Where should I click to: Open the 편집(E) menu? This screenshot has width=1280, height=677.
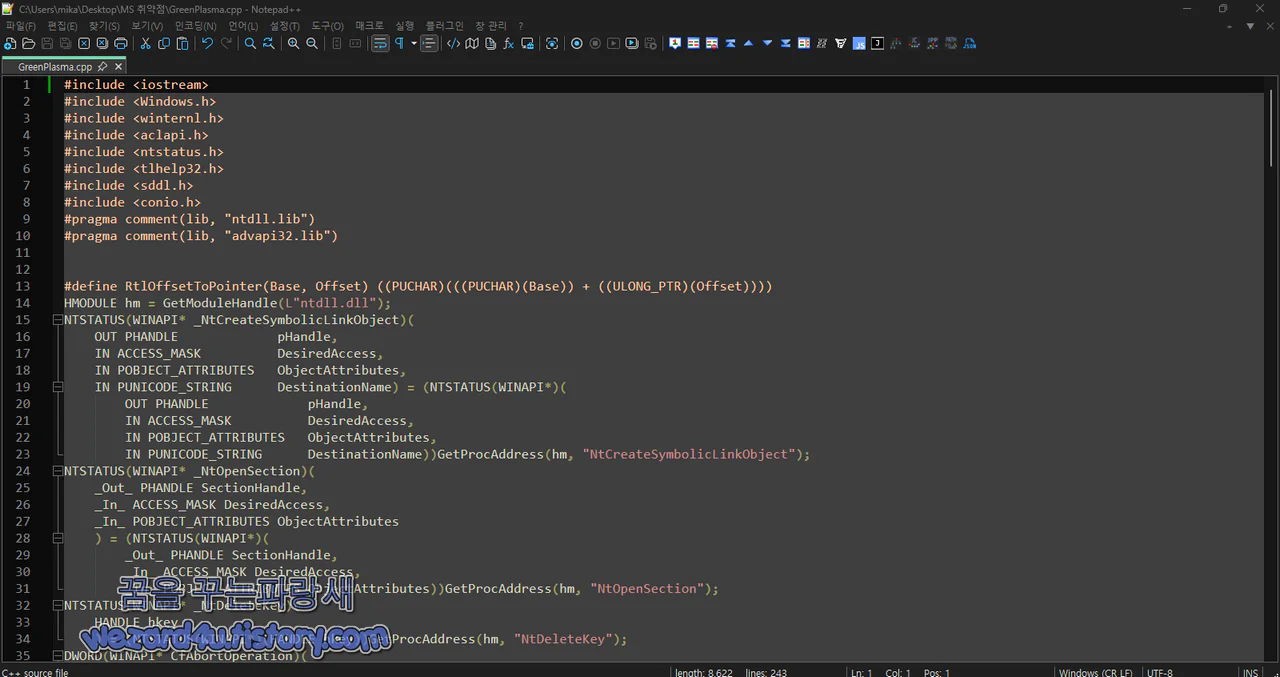pyautogui.click(x=62, y=26)
